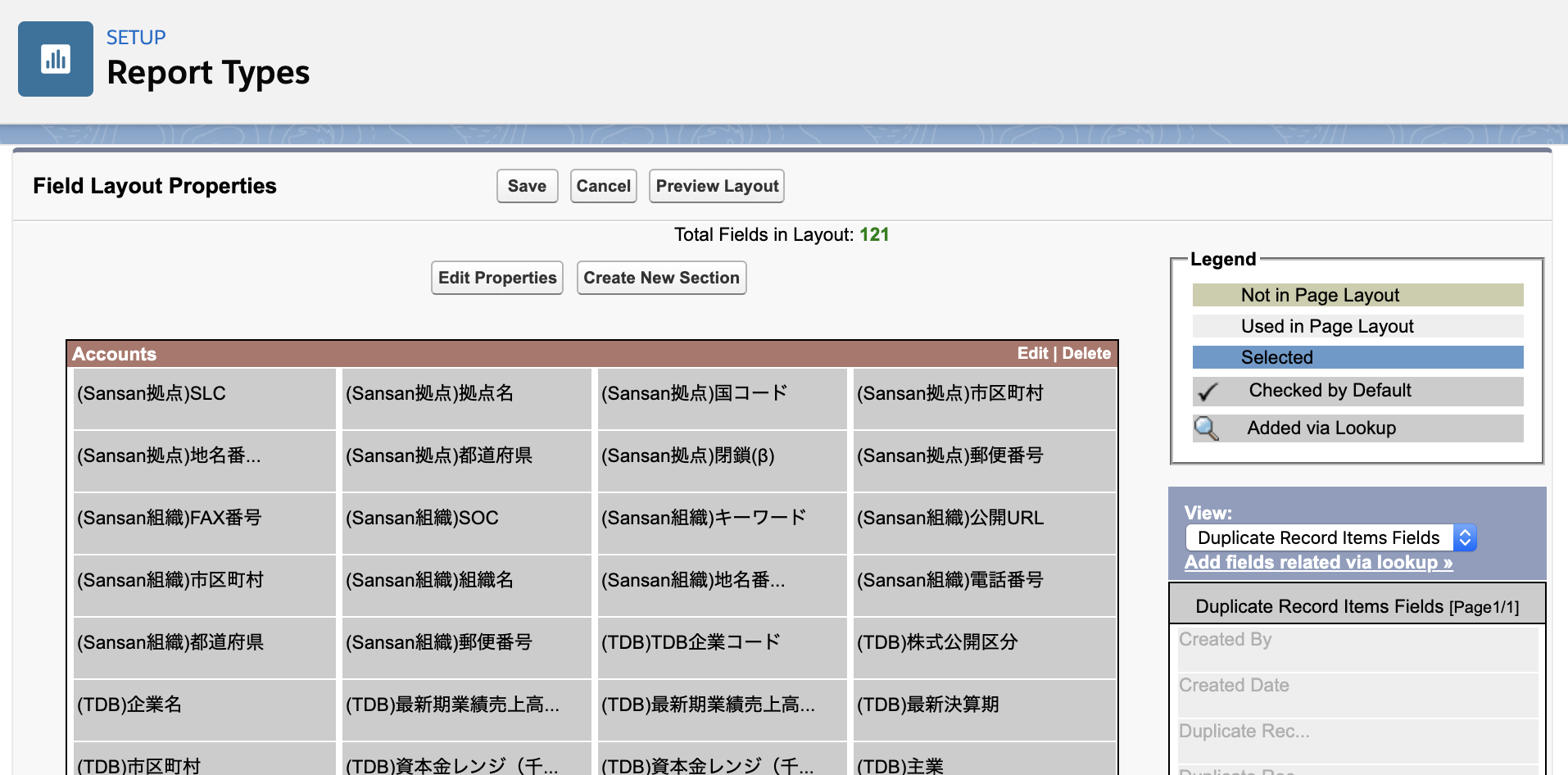The height and width of the screenshot is (775, 1568).
Task: Delete the Accounts section
Action: tap(1086, 353)
